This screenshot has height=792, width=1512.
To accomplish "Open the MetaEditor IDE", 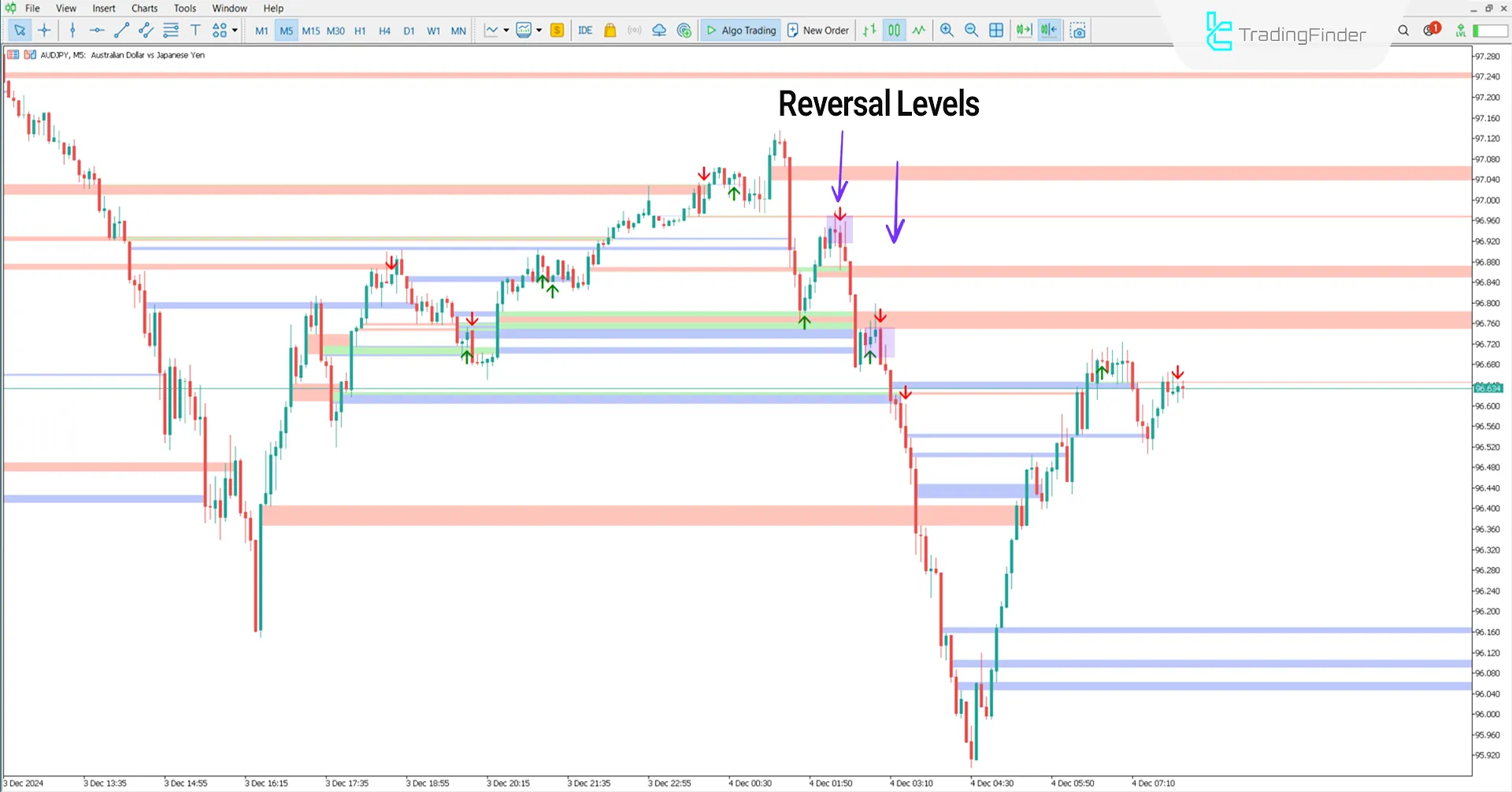I will [585, 30].
